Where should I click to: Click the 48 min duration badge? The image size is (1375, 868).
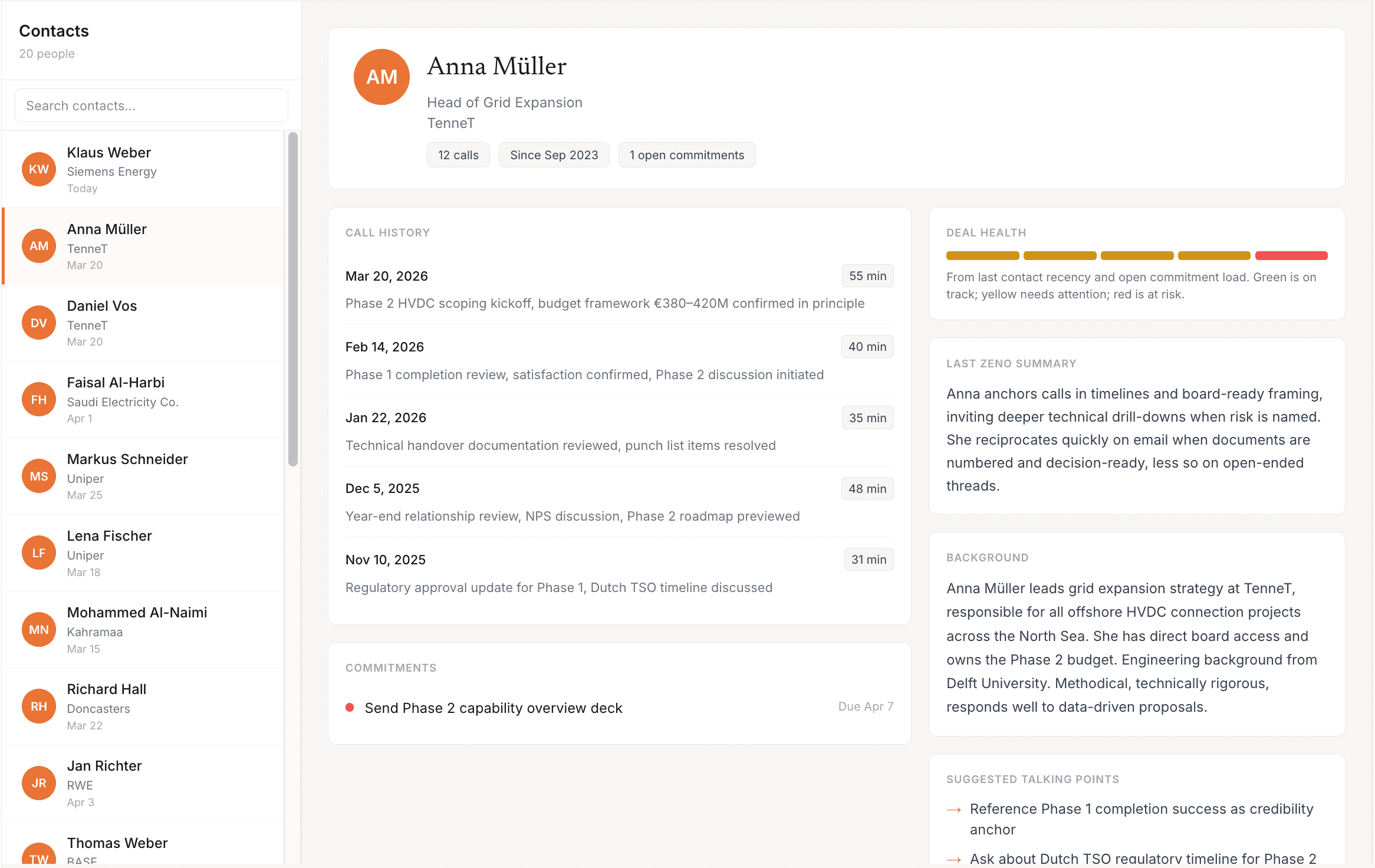point(867,489)
